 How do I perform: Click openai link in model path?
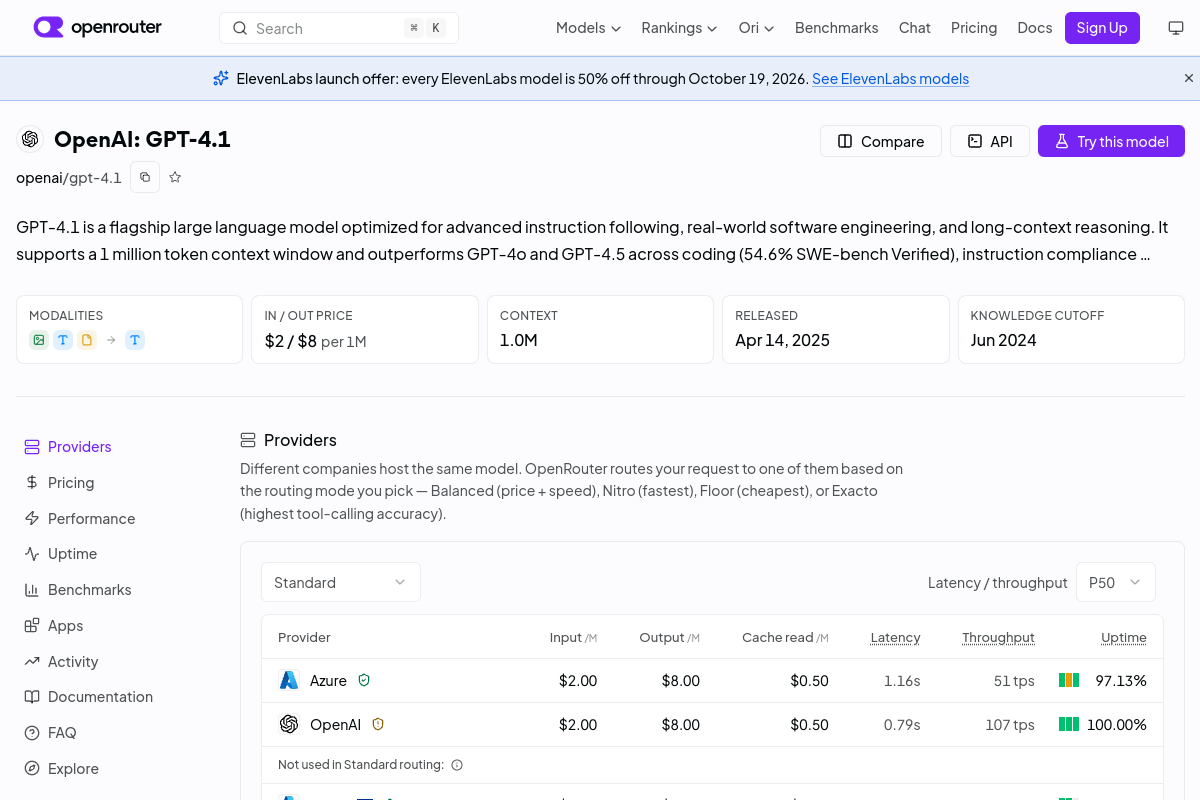[x=39, y=178]
